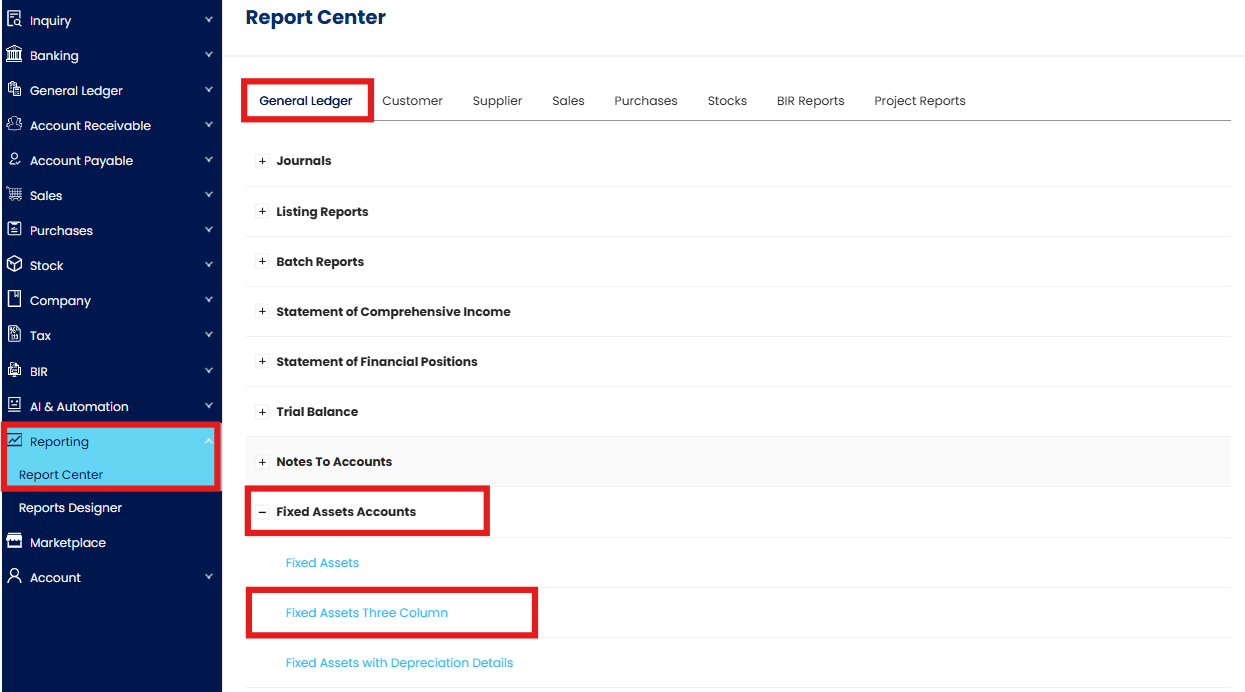Open Reports Designer in sidebar

point(70,507)
